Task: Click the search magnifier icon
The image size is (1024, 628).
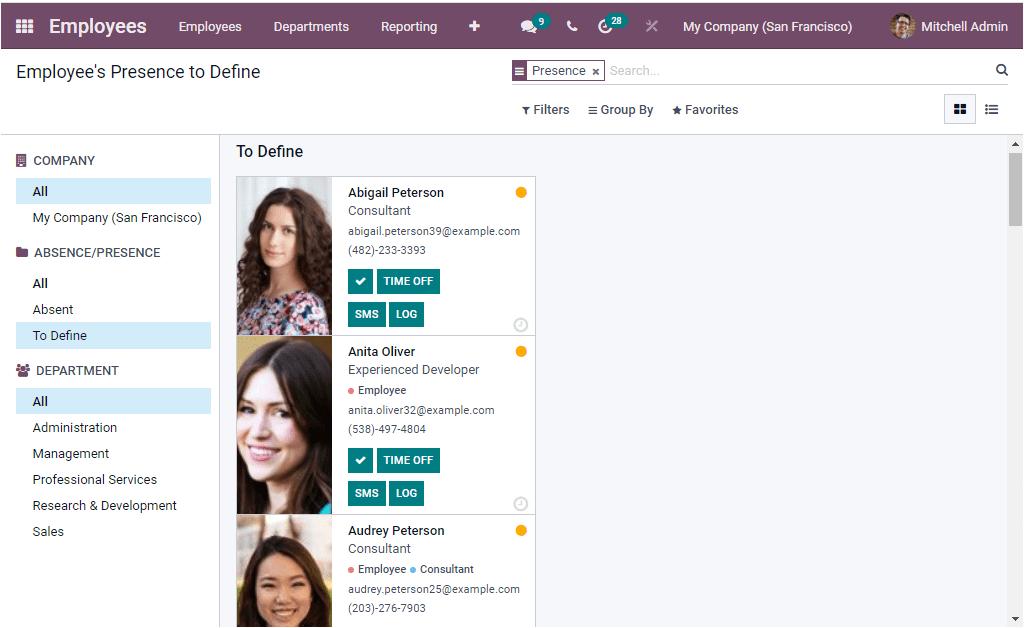Action: [1001, 70]
